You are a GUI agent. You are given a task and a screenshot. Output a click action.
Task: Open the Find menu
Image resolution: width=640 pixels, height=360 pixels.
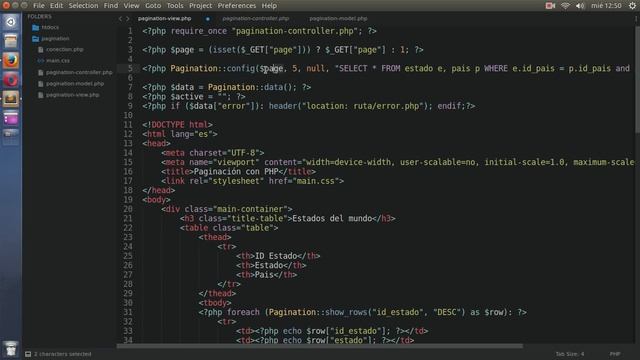[111, 6]
